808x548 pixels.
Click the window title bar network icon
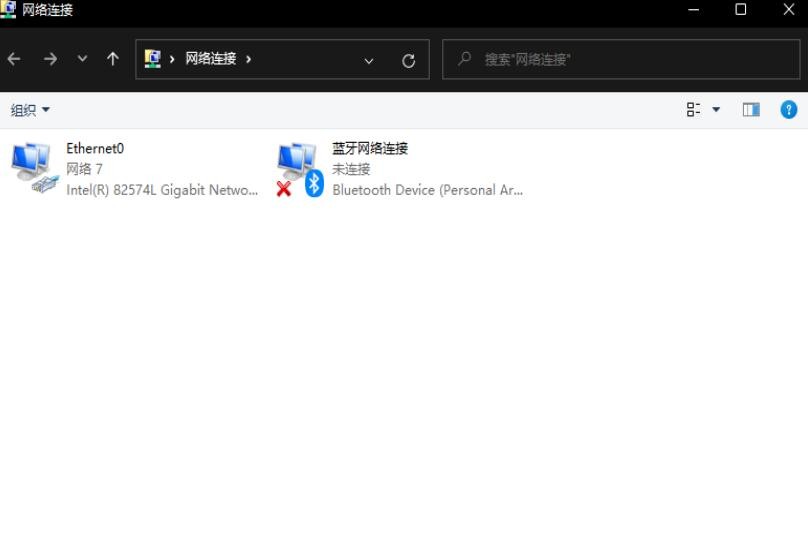(x=8, y=9)
